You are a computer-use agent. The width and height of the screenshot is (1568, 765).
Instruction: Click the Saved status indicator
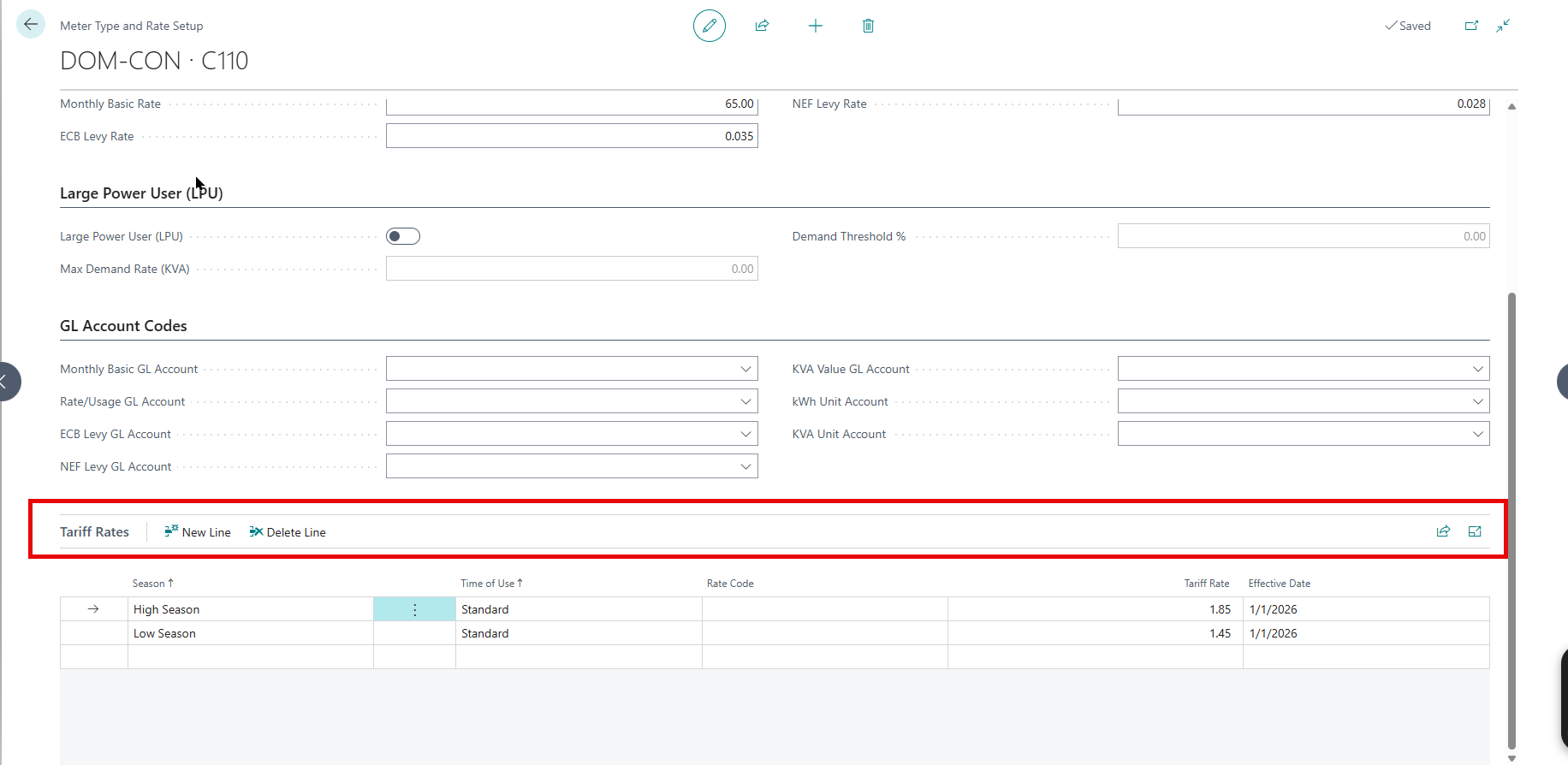(1408, 26)
